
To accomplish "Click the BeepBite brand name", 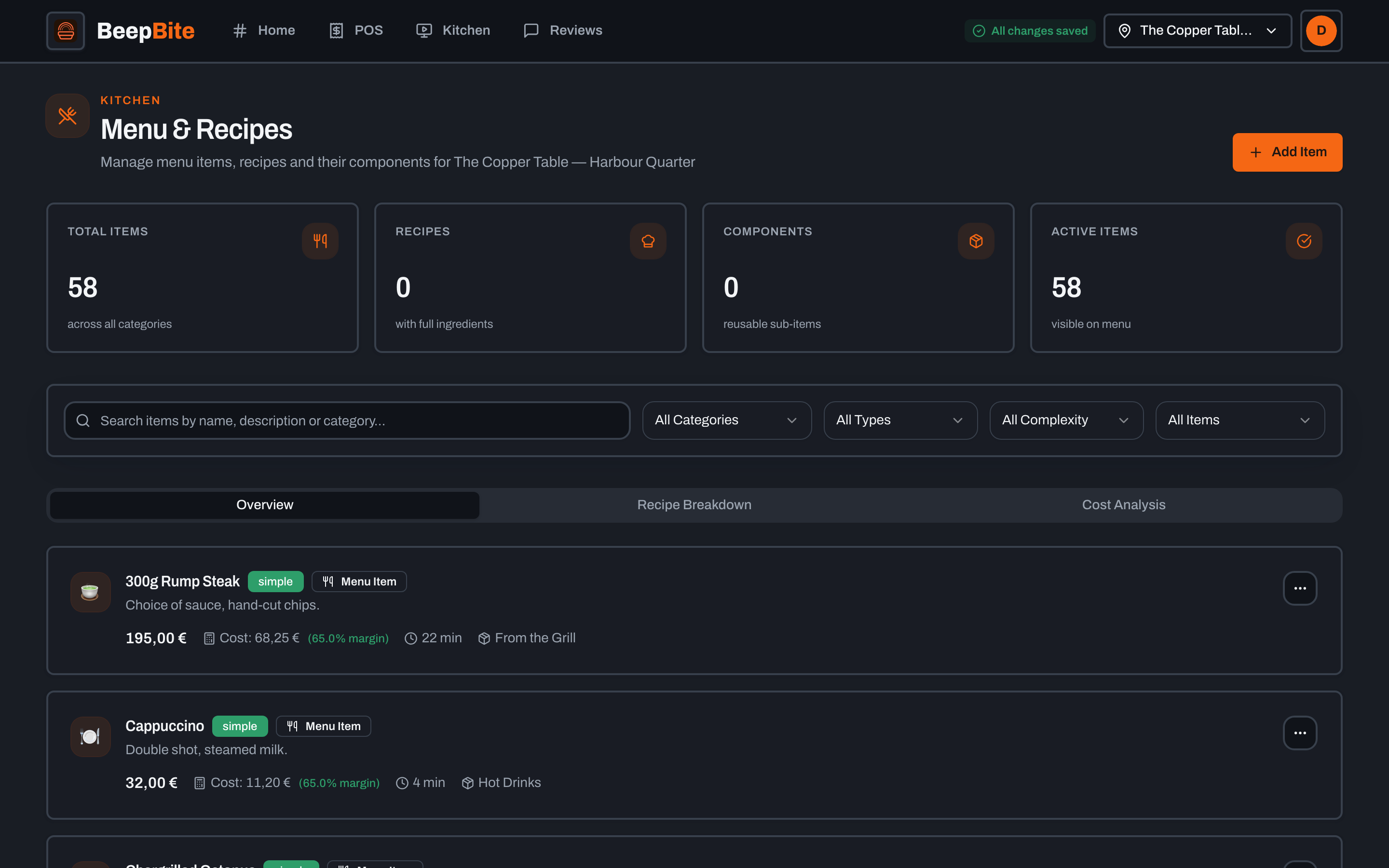I will coord(146,31).
